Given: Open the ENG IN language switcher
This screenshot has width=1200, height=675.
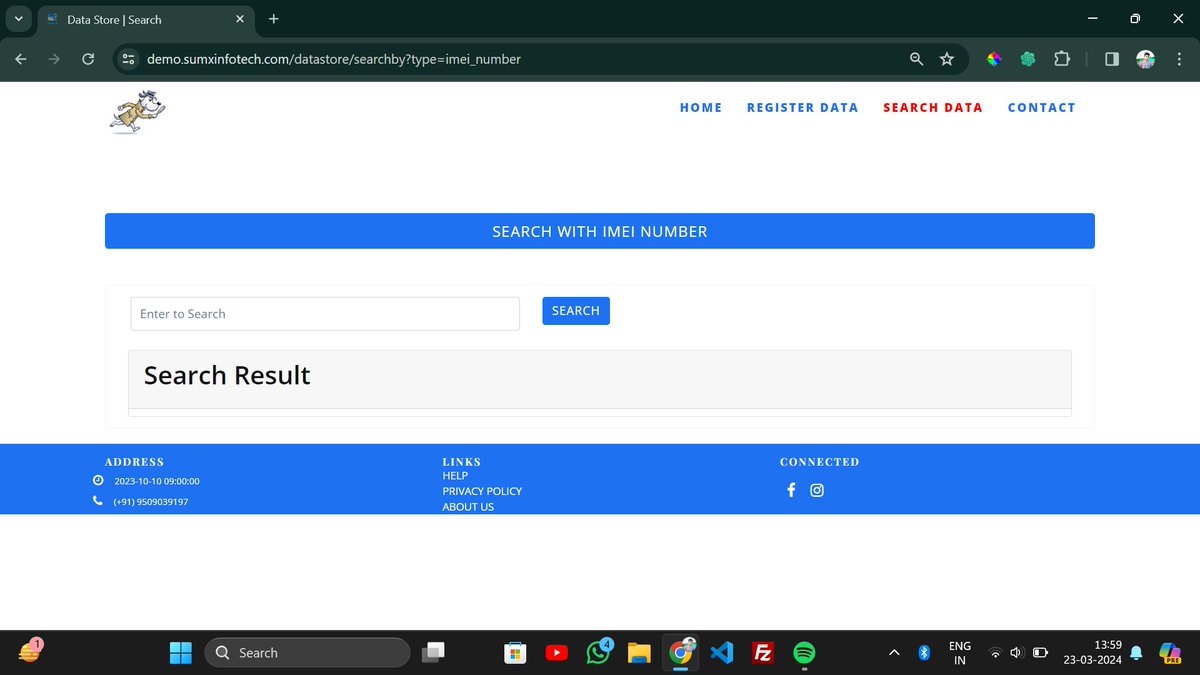Looking at the screenshot, I should [960, 653].
